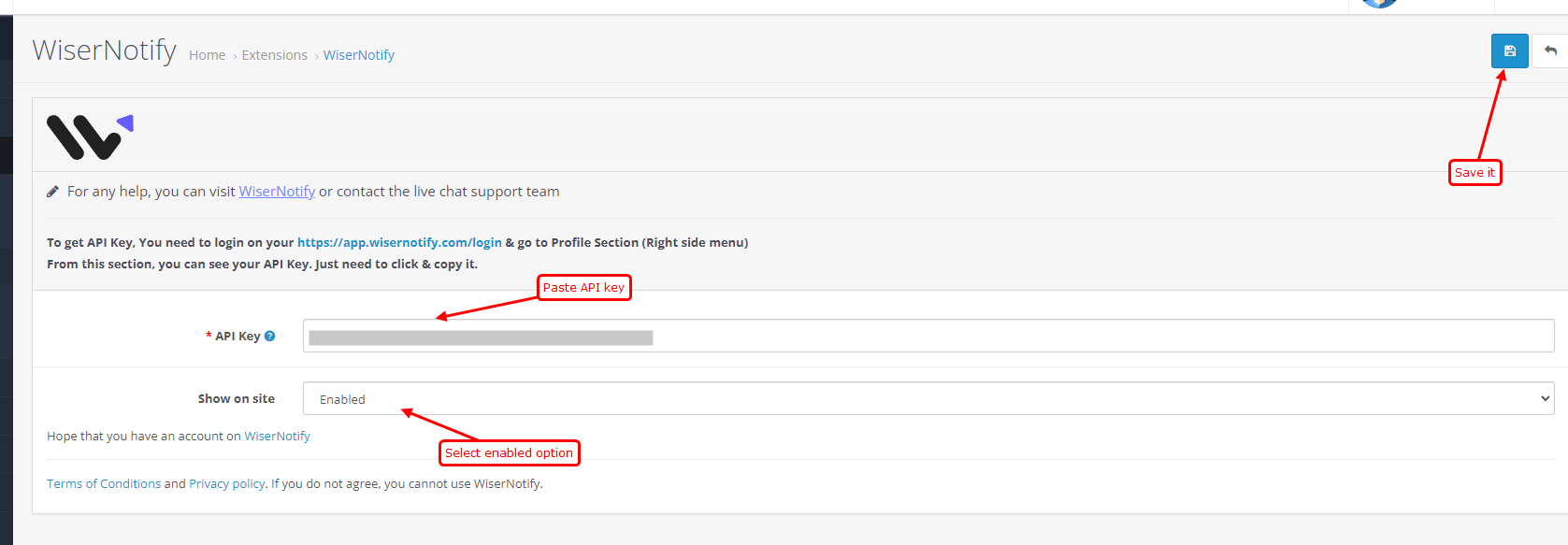Click the 'Select enabled option' annotation label
The width and height of the screenshot is (1568, 545).
[x=509, y=453]
